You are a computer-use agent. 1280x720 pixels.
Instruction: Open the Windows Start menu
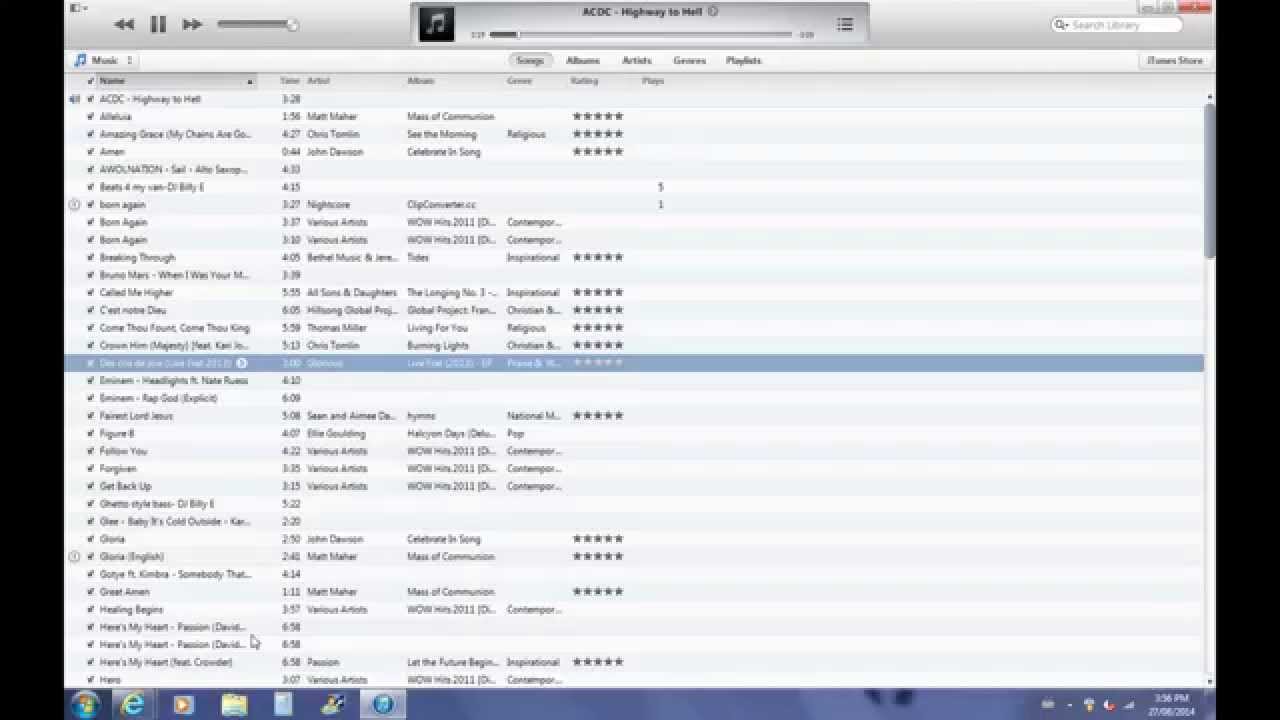[x=85, y=704]
